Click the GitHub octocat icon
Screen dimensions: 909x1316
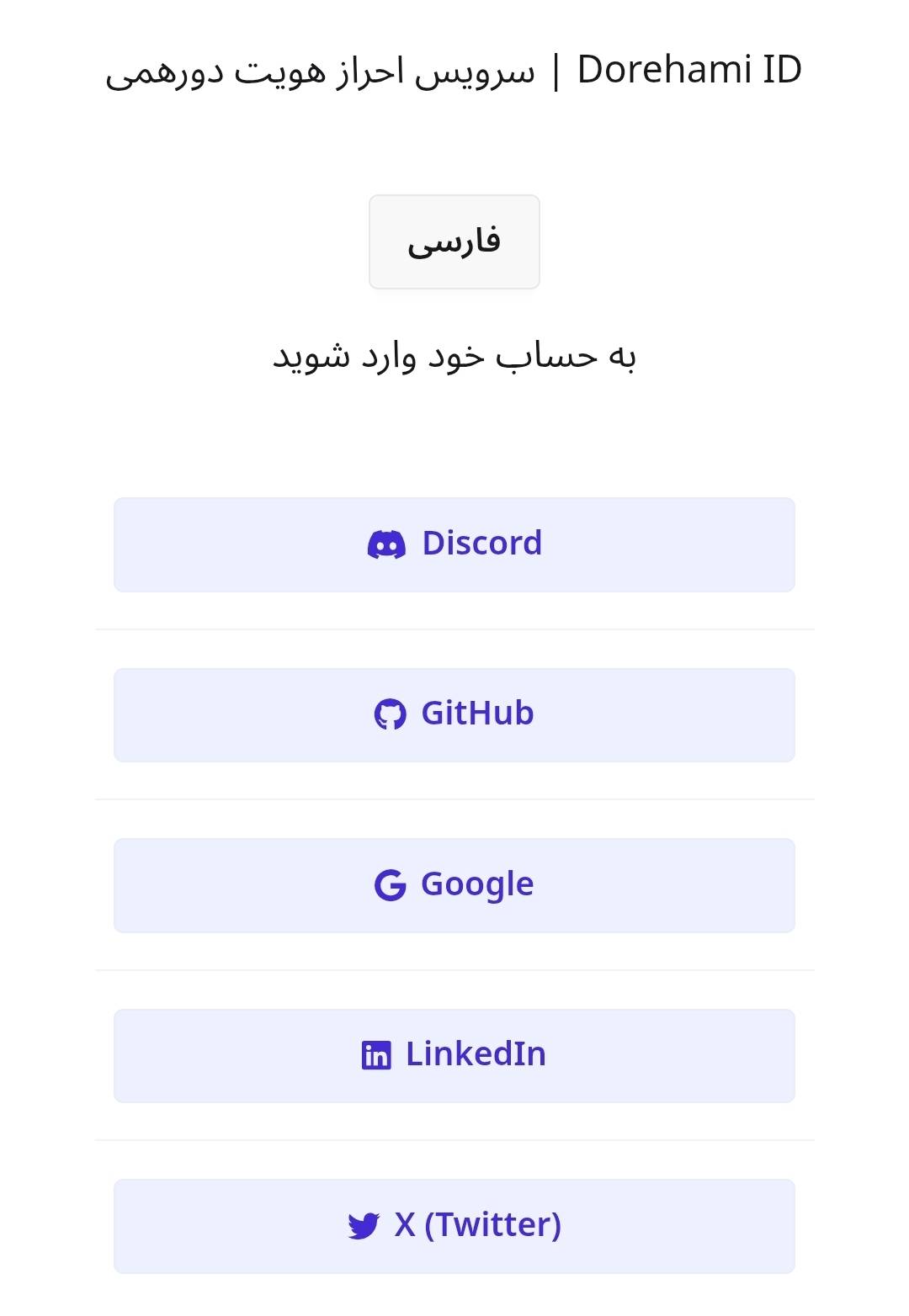[x=390, y=714]
